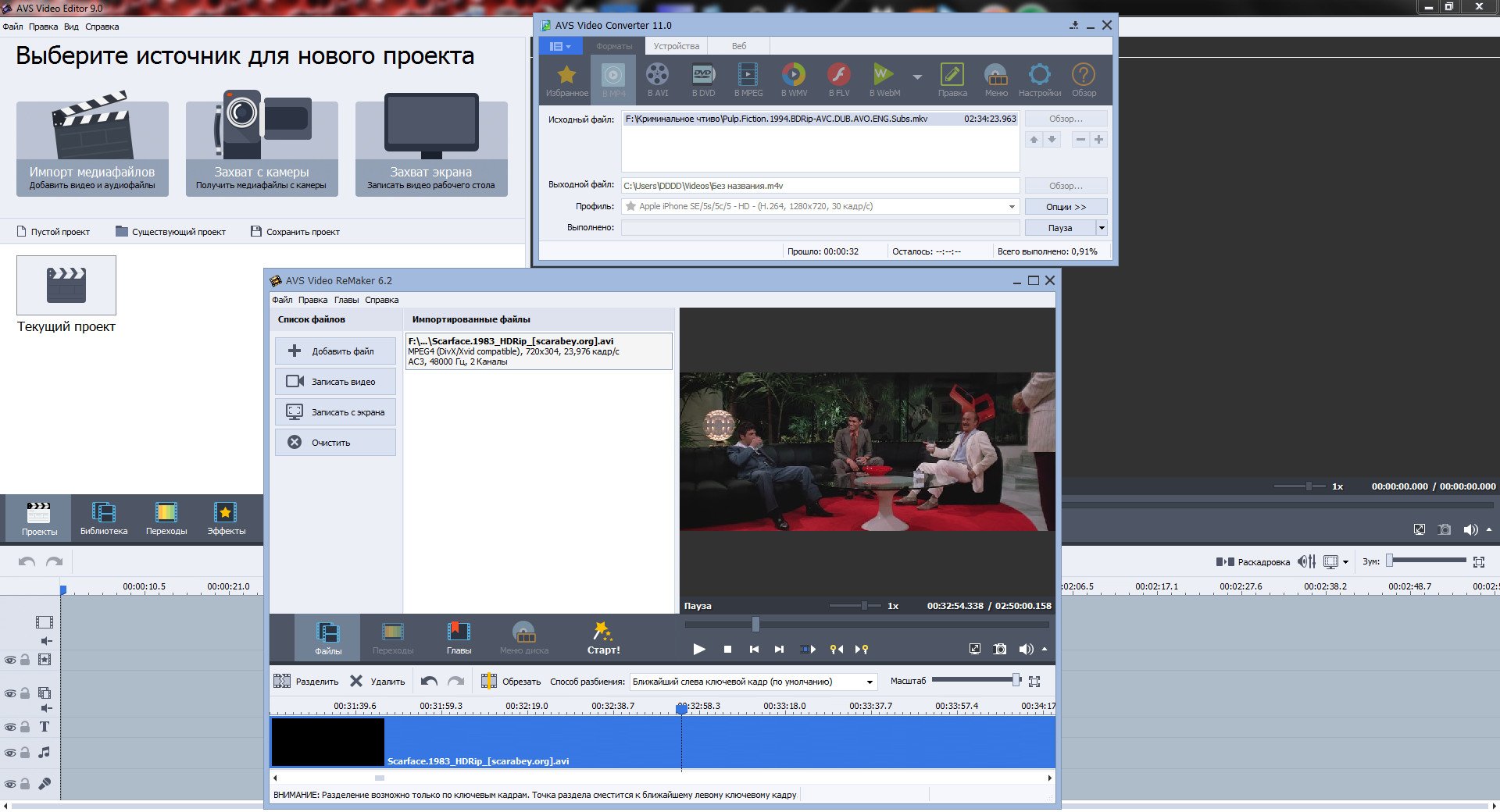Viewport: 1500px width, 812px height.
Task: Expand more formats arrow after To WebM
Action: point(917,77)
